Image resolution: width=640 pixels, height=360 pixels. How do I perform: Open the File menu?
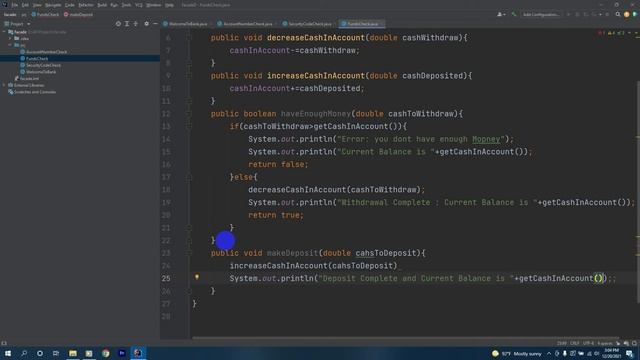tap(15, 5)
